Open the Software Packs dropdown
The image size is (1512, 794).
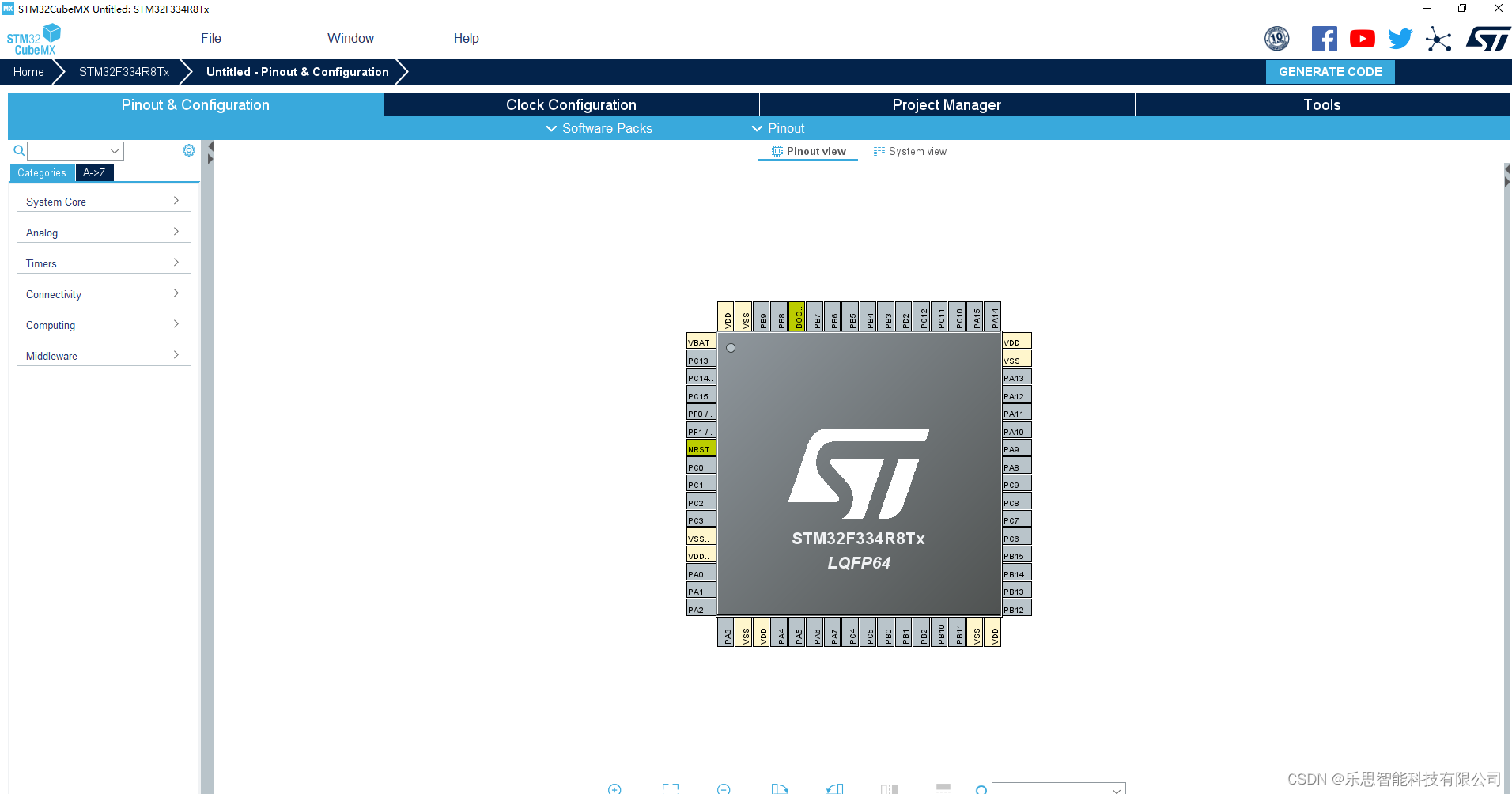[599, 128]
